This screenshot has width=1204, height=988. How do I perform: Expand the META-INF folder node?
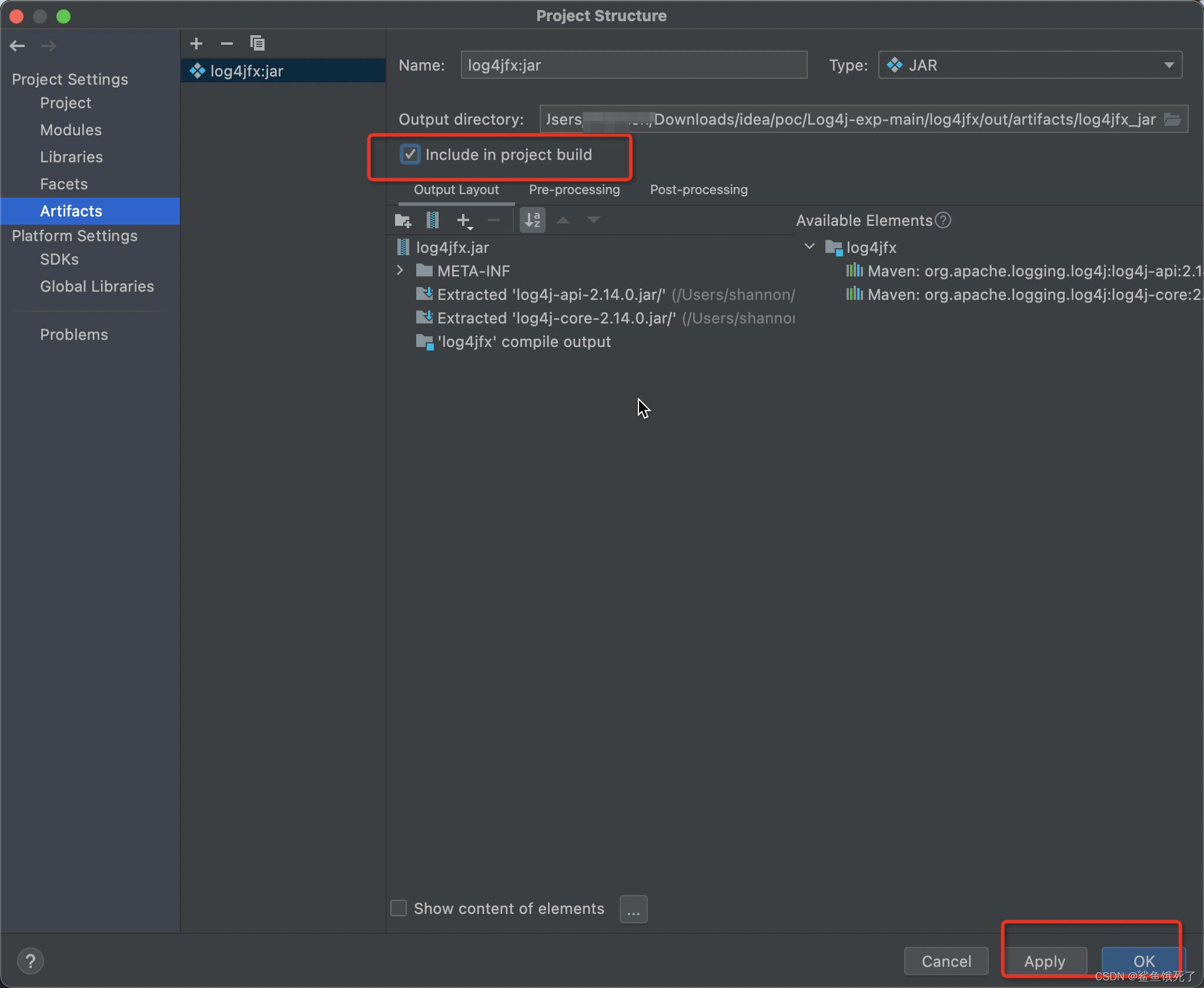(x=400, y=271)
